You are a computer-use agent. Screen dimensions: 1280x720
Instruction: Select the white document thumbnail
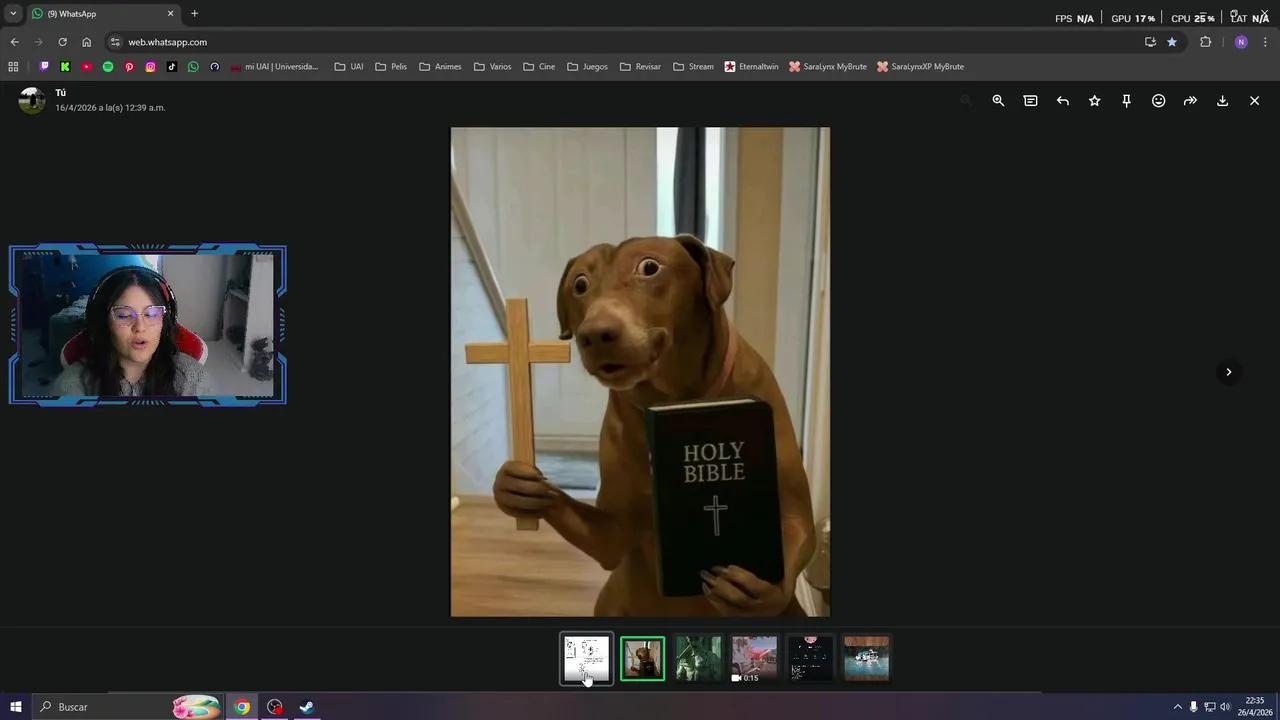(586, 659)
